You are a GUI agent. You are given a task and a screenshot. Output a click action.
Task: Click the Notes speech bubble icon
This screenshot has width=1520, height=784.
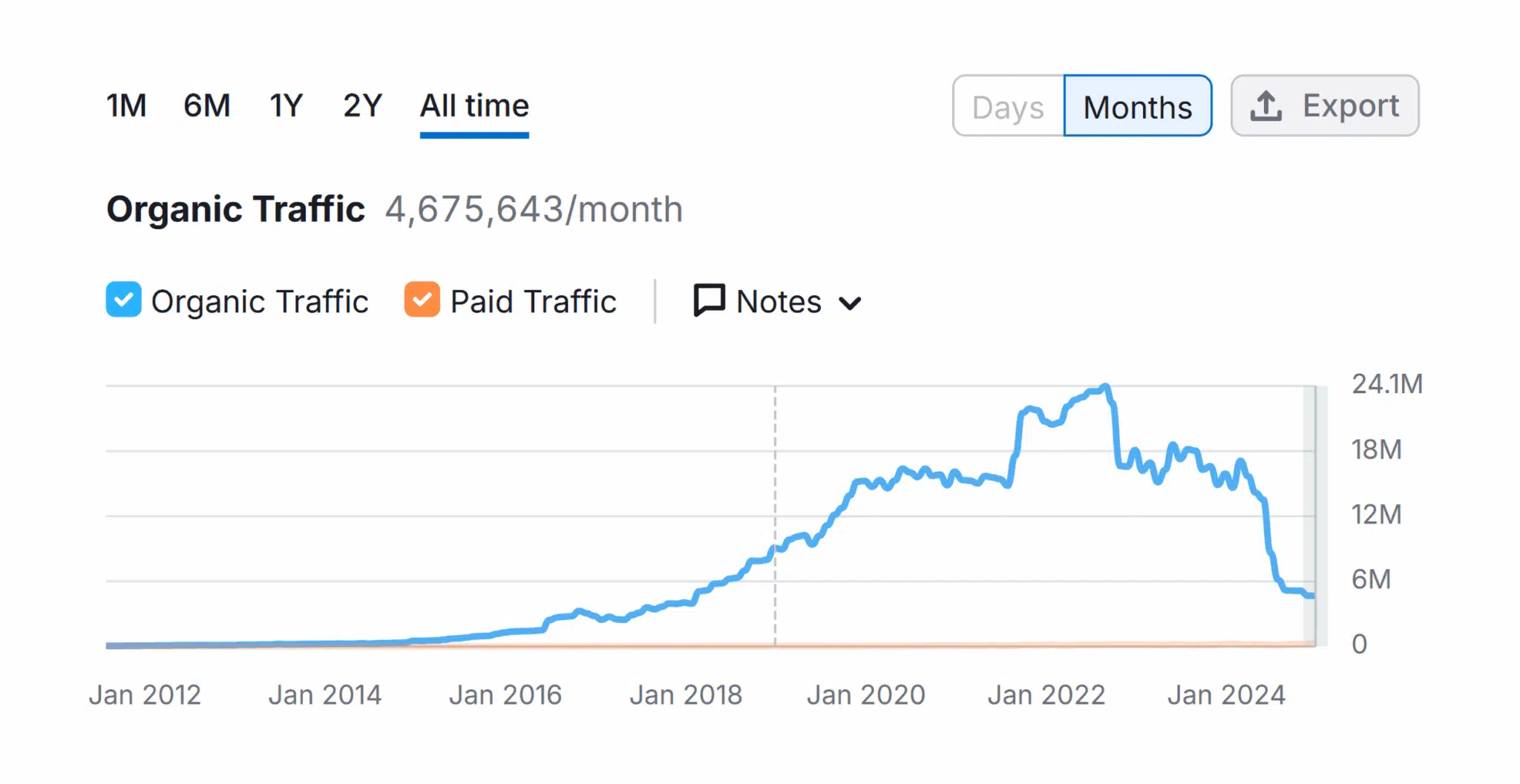click(710, 300)
